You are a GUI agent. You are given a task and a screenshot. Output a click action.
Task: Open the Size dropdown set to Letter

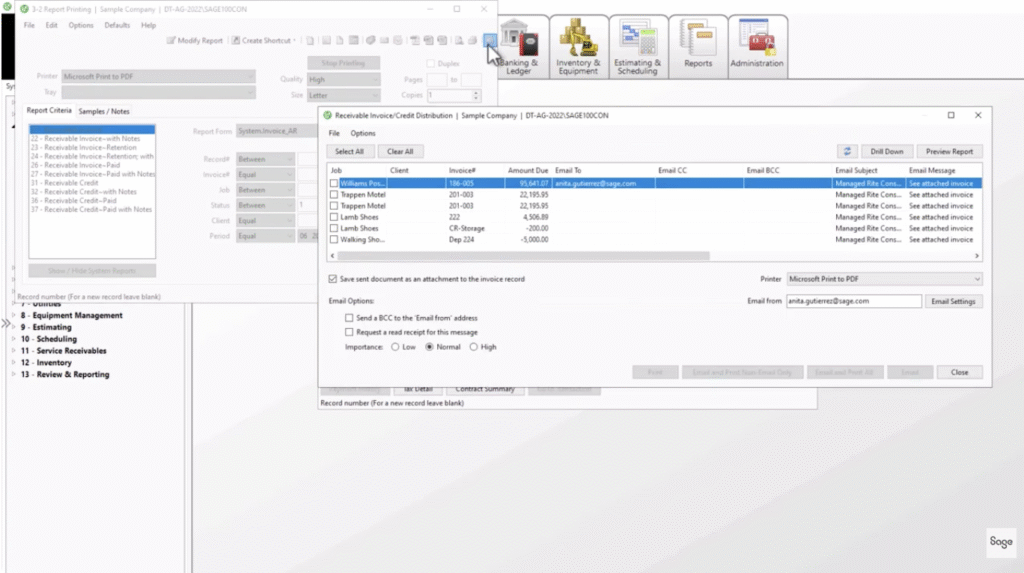[x=344, y=95]
